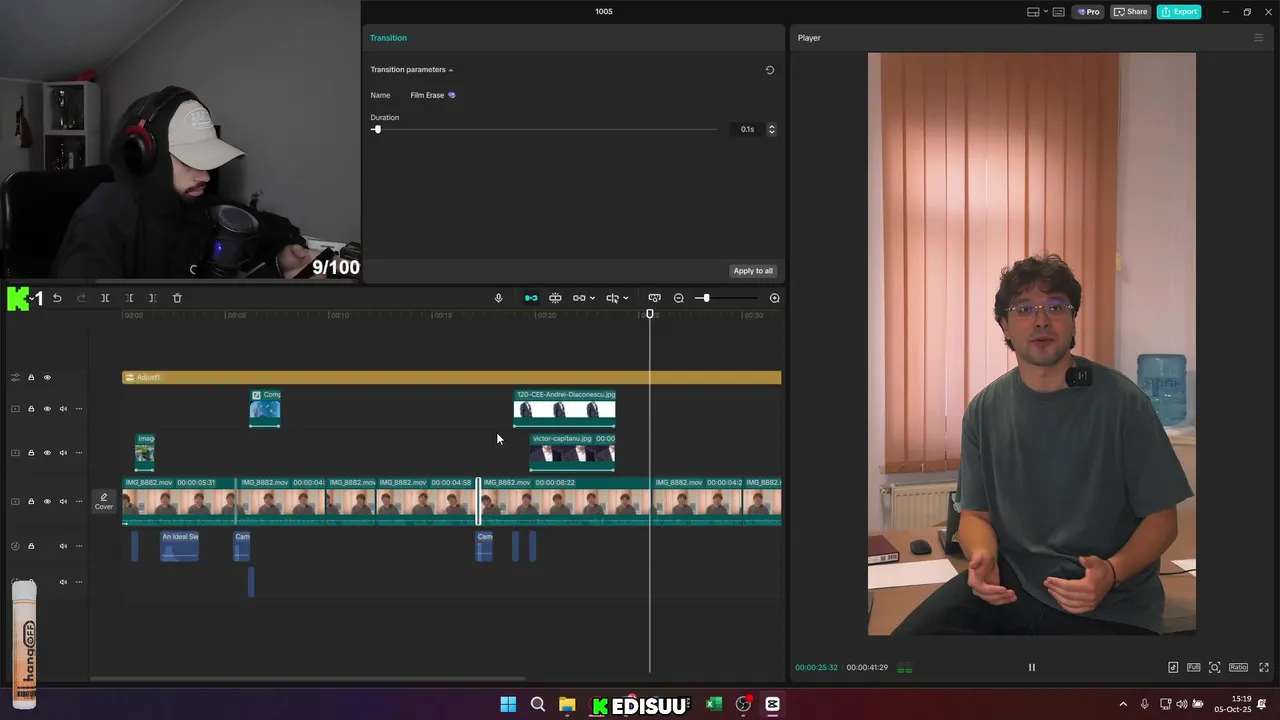
Task: Click the Apply to all button
Action: click(753, 271)
